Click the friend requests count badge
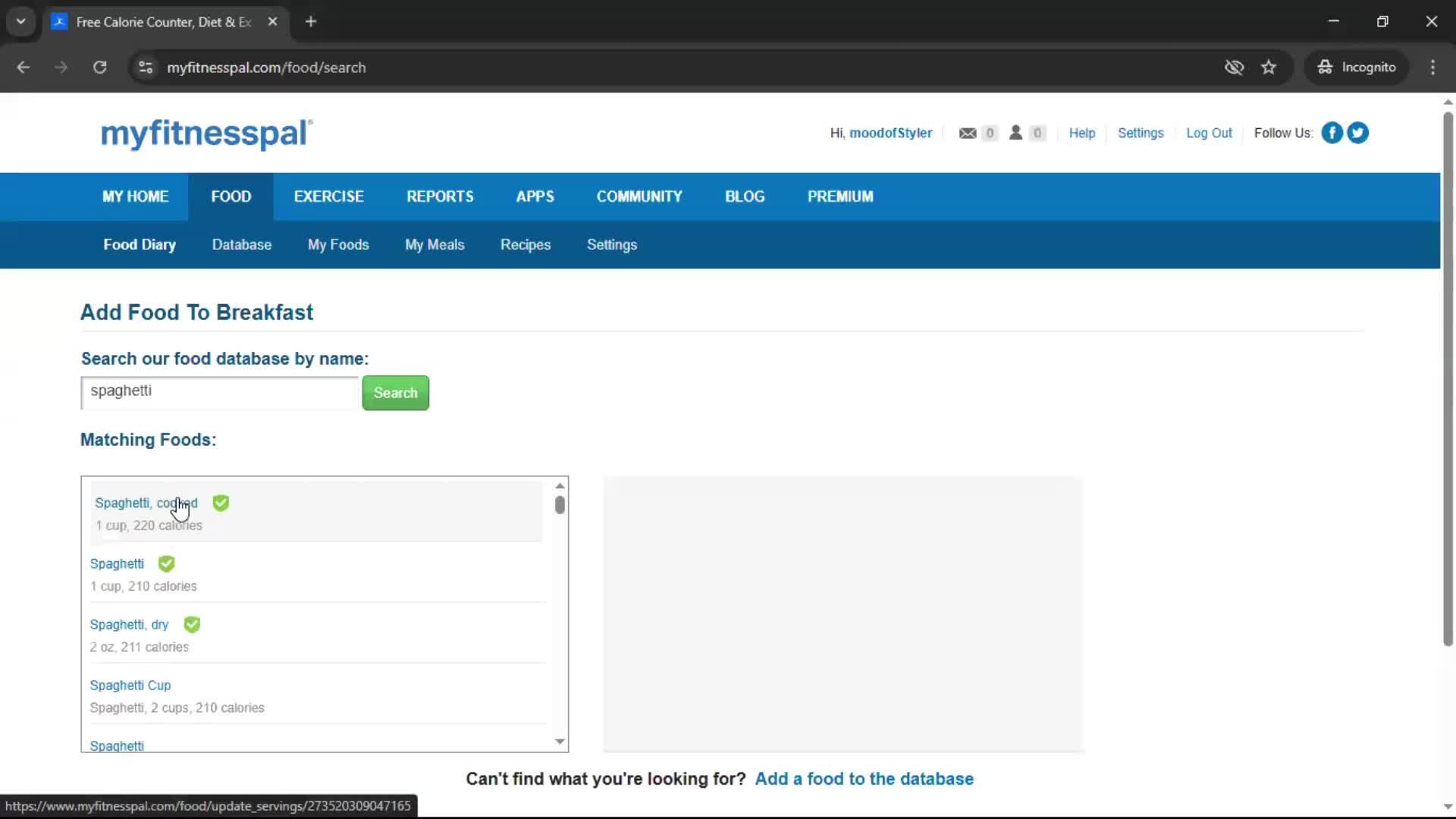 tap(1037, 133)
